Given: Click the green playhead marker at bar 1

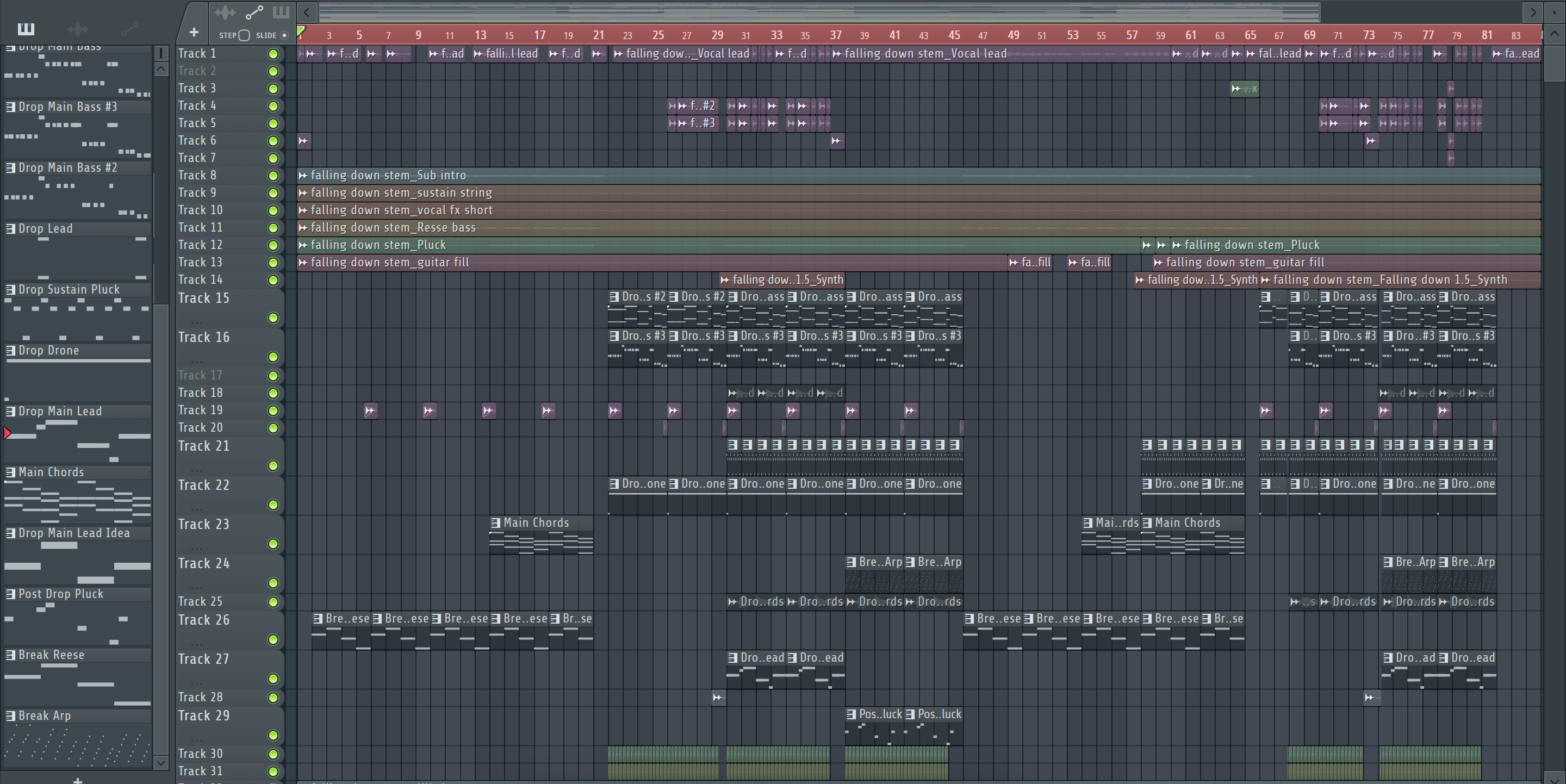Looking at the screenshot, I should click(x=301, y=30).
